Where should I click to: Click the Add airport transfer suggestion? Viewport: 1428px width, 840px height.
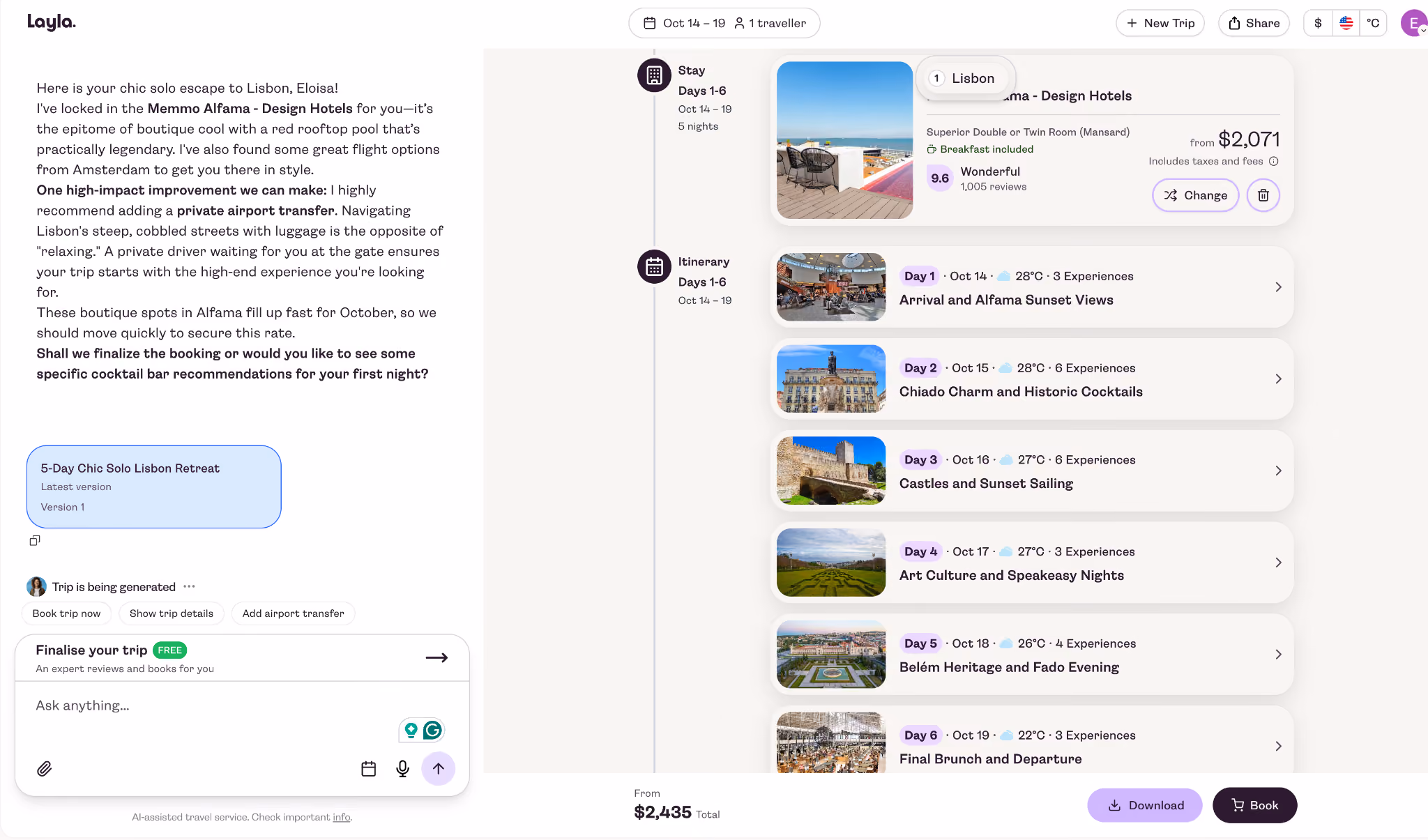coord(294,613)
